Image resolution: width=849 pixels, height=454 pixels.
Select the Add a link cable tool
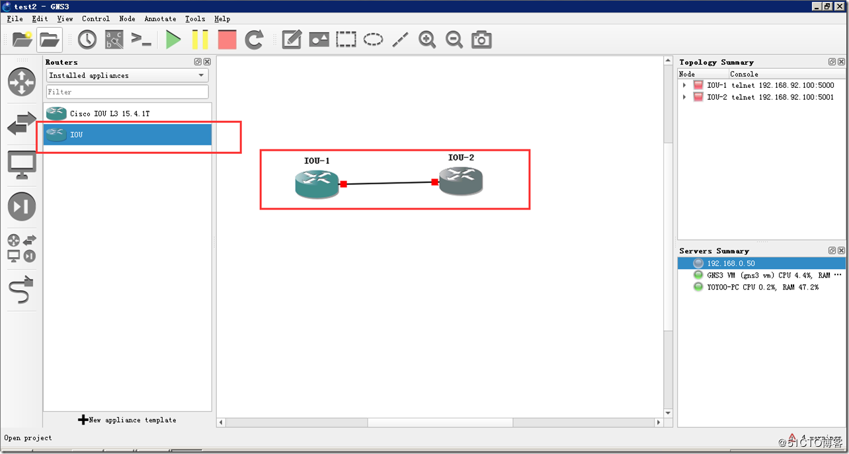(x=22, y=290)
